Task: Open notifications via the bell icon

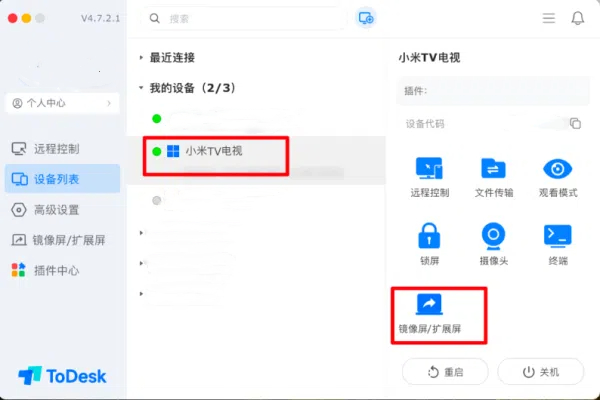Action: pos(577,18)
